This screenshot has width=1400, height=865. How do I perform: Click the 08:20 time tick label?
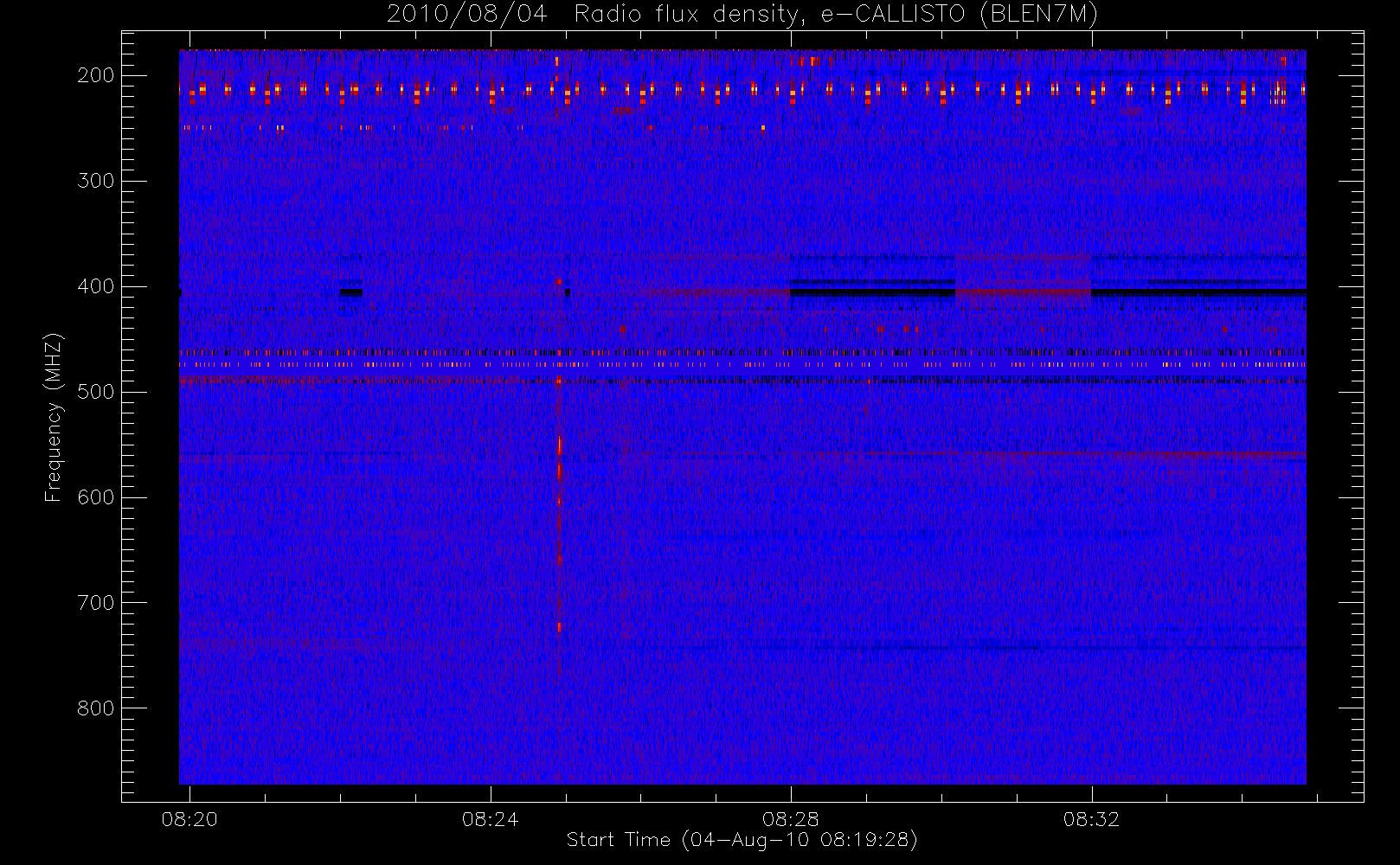pos(189,819)
